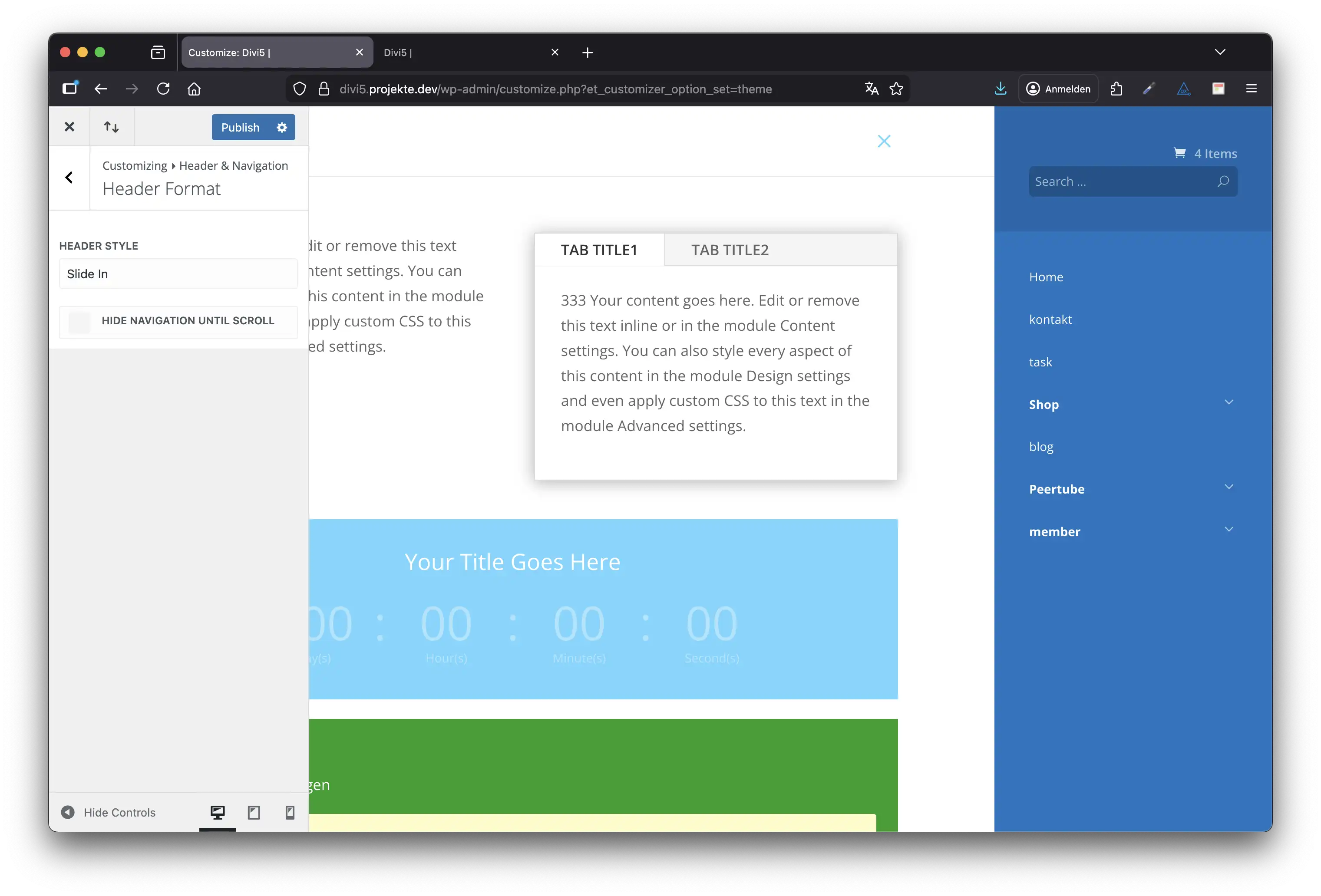Click the search magnifier icon in sidebar

1223,181
